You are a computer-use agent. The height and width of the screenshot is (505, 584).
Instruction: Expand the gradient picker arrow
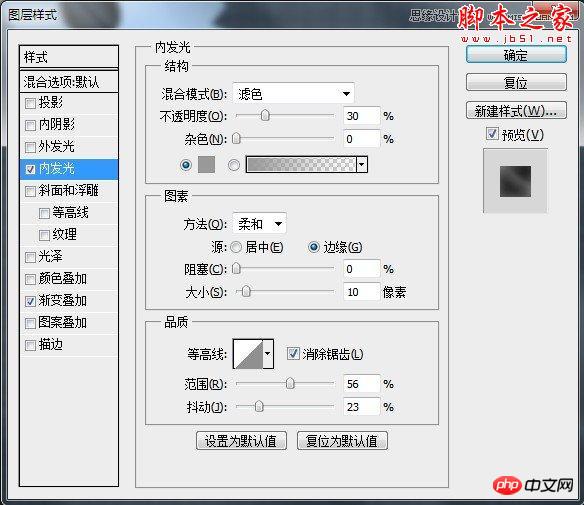coord(362,164)
